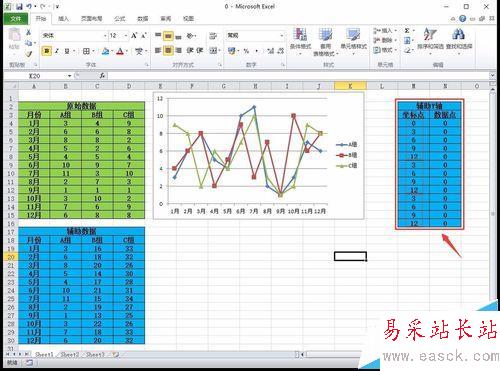Viewport: 500px width, 371px height.
Task: Toggle Underline formatting button
Action: coord(67,51)
